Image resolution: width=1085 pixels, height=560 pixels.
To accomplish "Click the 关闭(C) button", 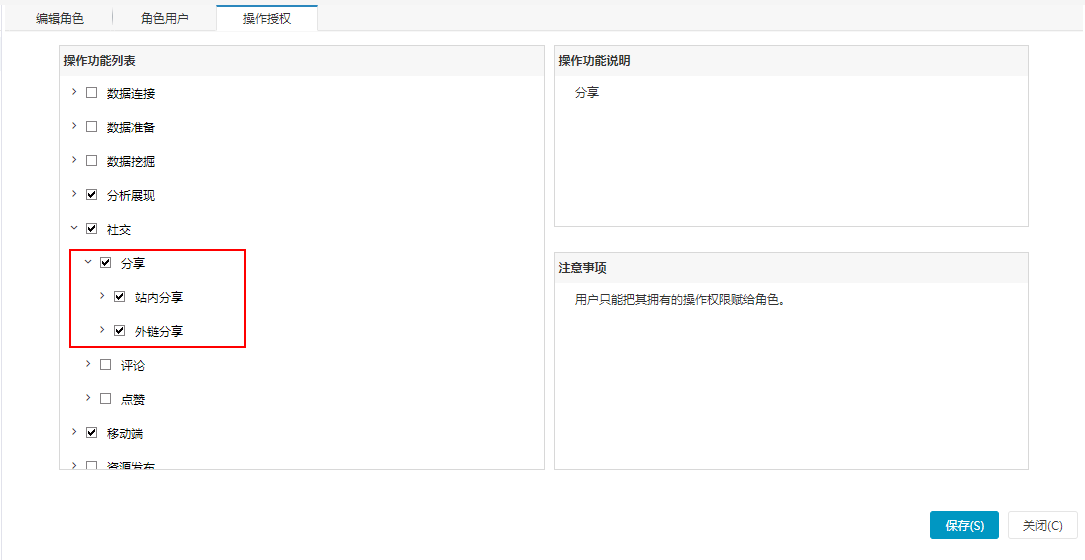I will click(x=1043, y=525).
